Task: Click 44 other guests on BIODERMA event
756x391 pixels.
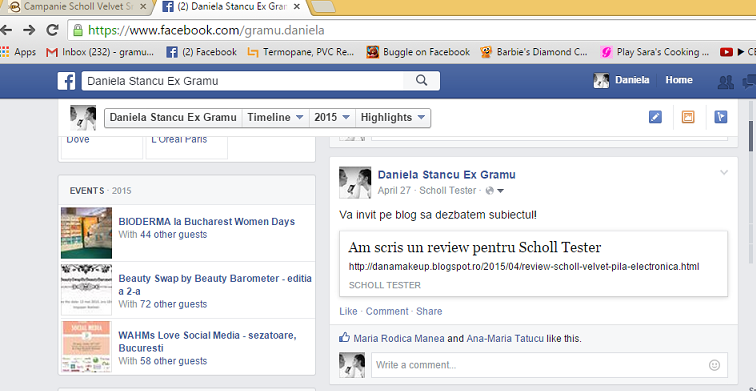Action: (174, 235)
